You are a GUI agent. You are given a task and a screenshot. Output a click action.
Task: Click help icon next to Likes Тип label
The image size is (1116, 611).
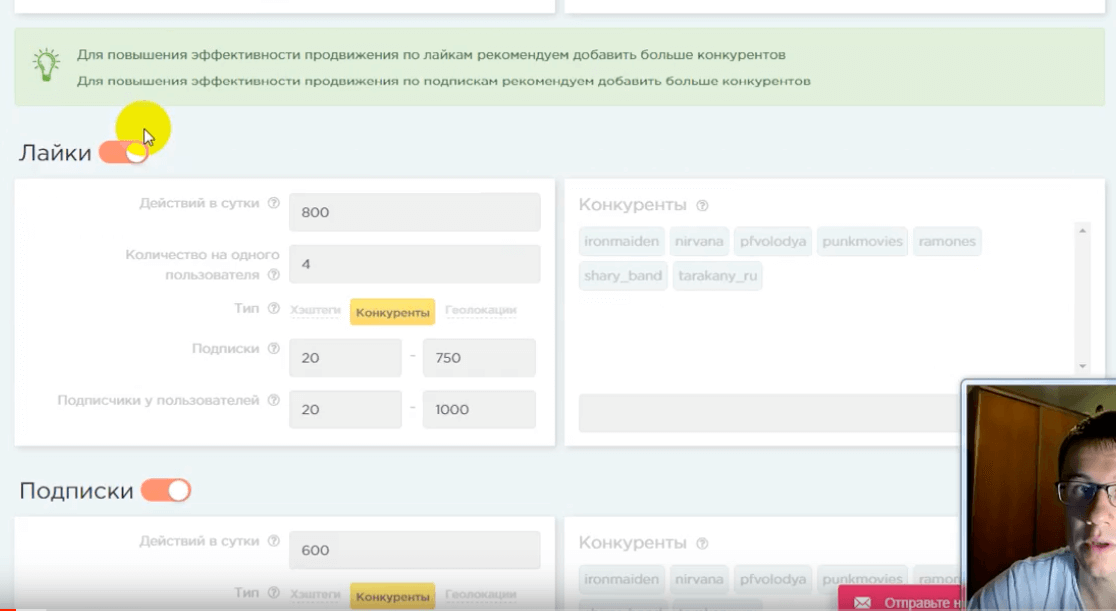[274, 310]
